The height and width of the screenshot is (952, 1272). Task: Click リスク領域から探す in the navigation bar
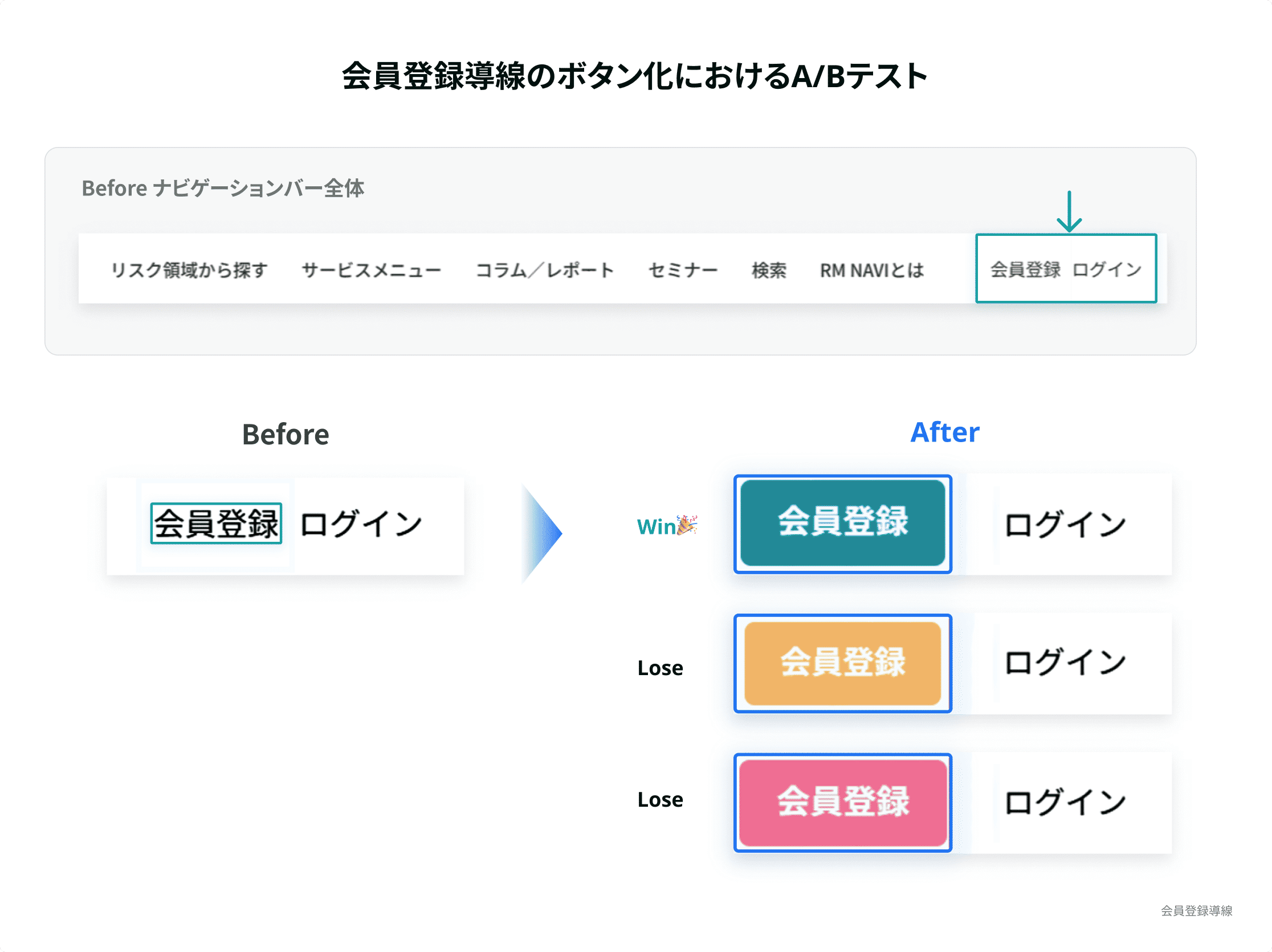(189, 269)
